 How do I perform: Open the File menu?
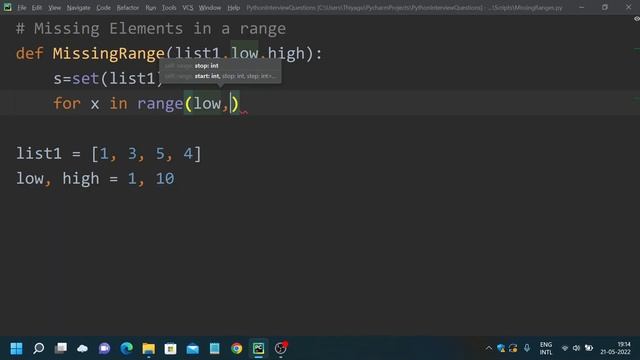22,8
